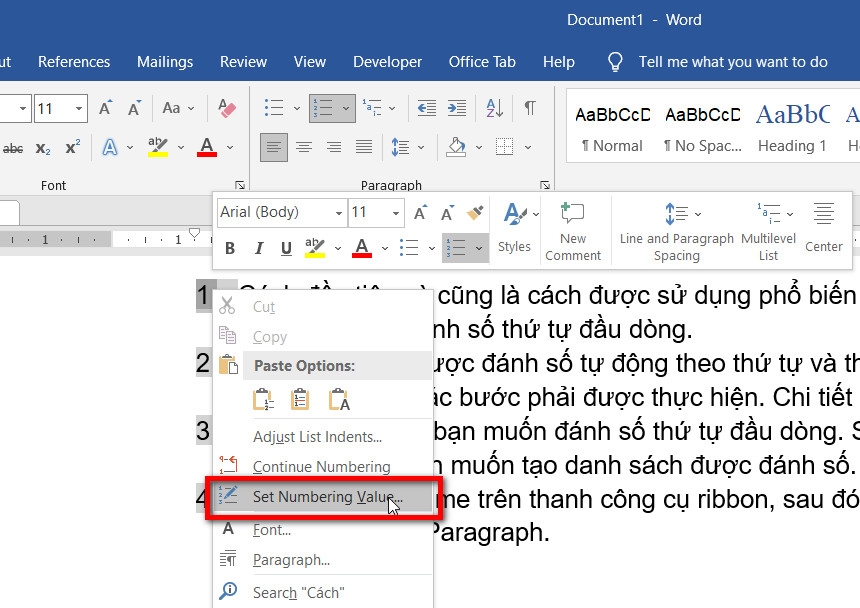This screenshot has height=608, width=860.
Task: Open Font dialog launcher
Action: (240, 185)
